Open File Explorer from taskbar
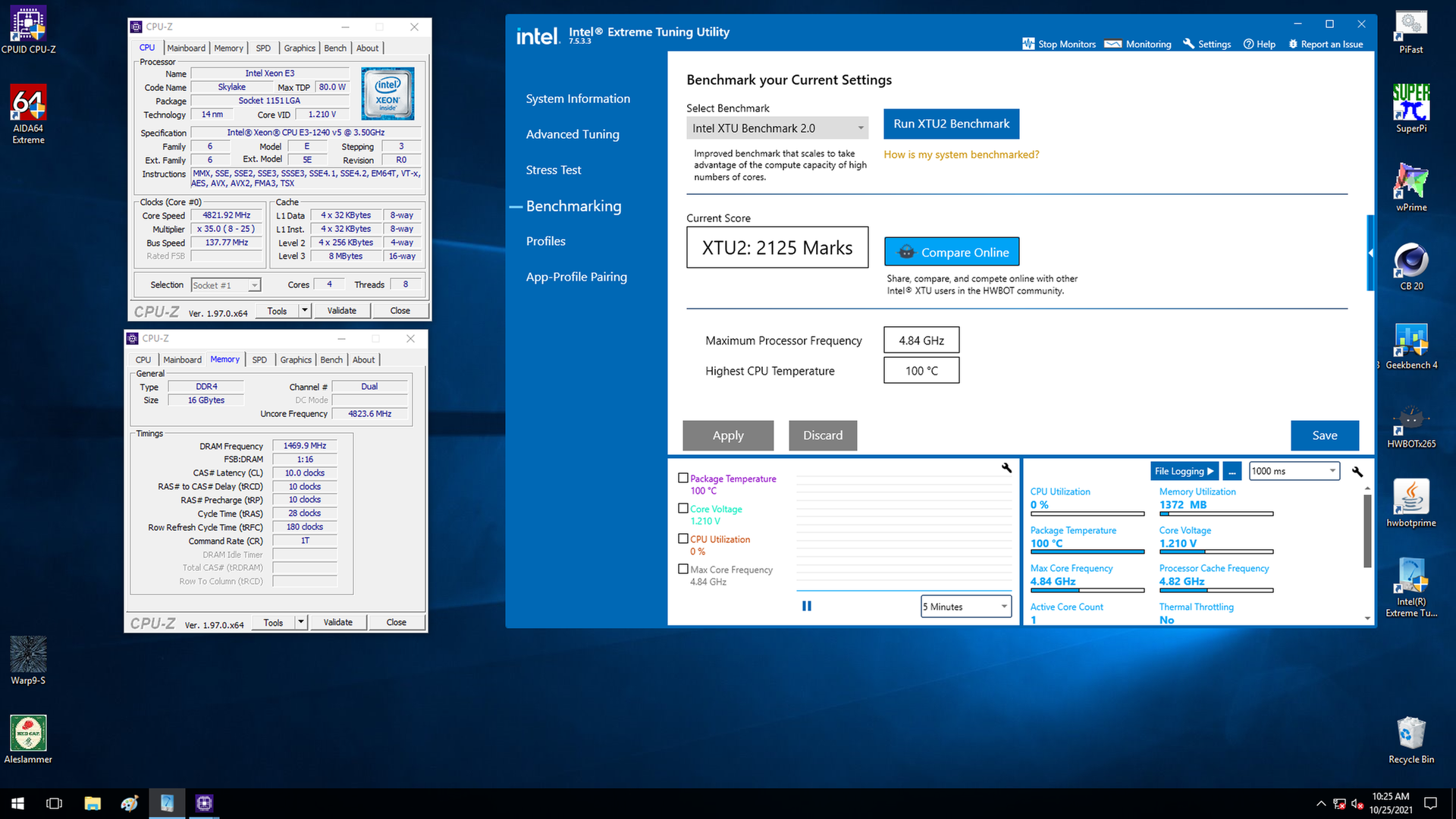 point(92,803)
